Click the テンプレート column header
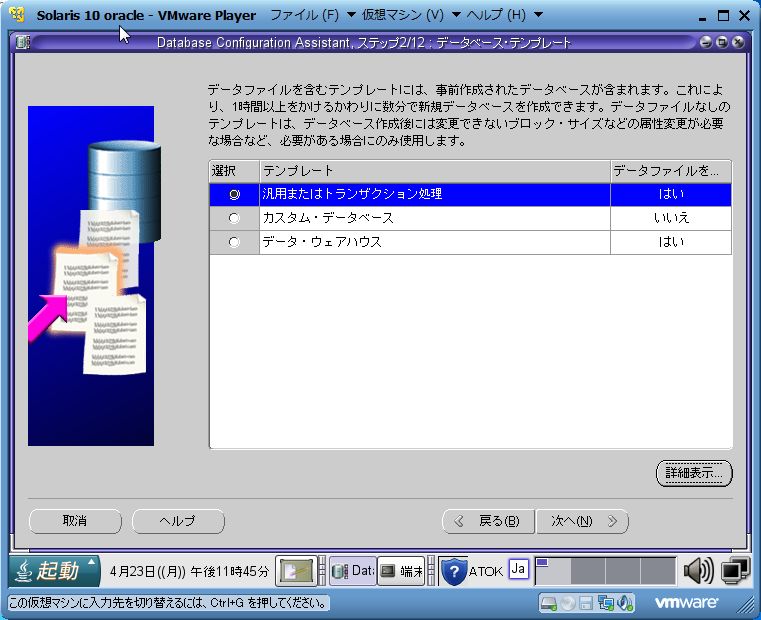The image size is (761, 620). [x=435, y=171]
